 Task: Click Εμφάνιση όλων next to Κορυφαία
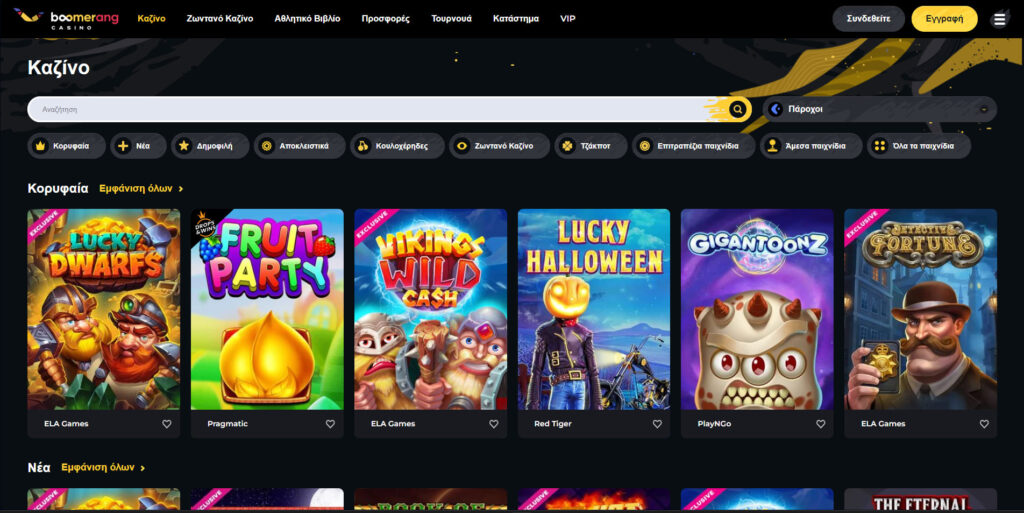point(141,188)
